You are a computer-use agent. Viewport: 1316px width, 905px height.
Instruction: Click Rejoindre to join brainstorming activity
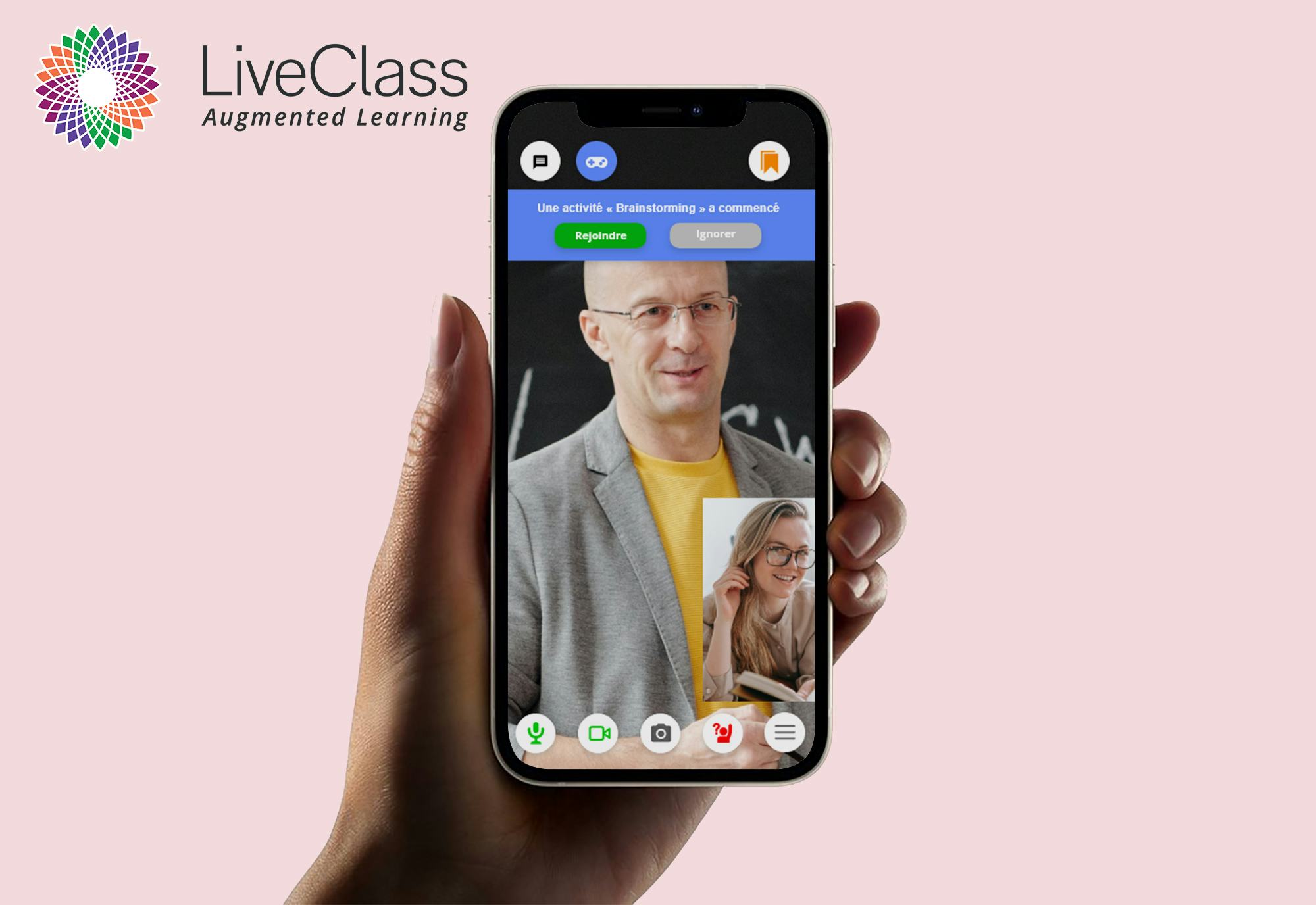click(x=600, y=235)
